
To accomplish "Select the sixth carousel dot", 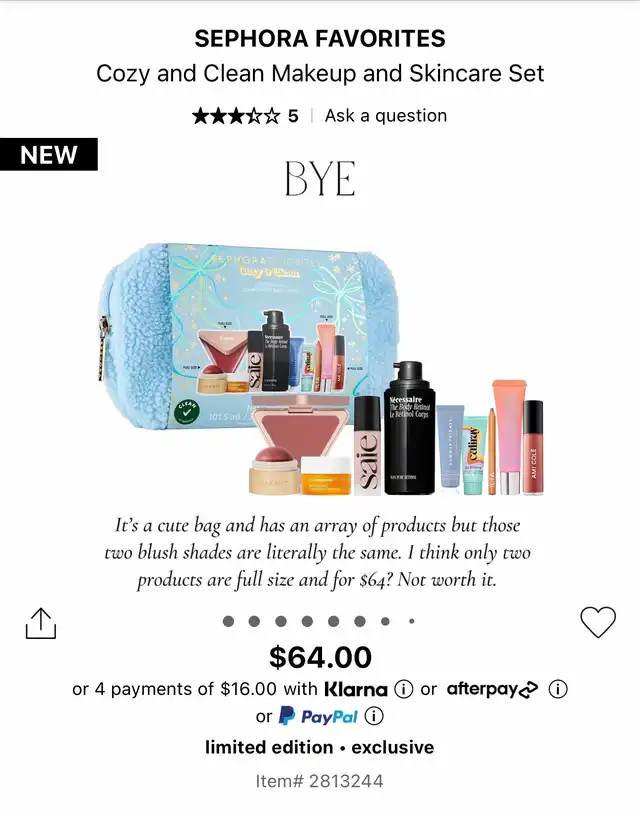I will click(360, 621).
